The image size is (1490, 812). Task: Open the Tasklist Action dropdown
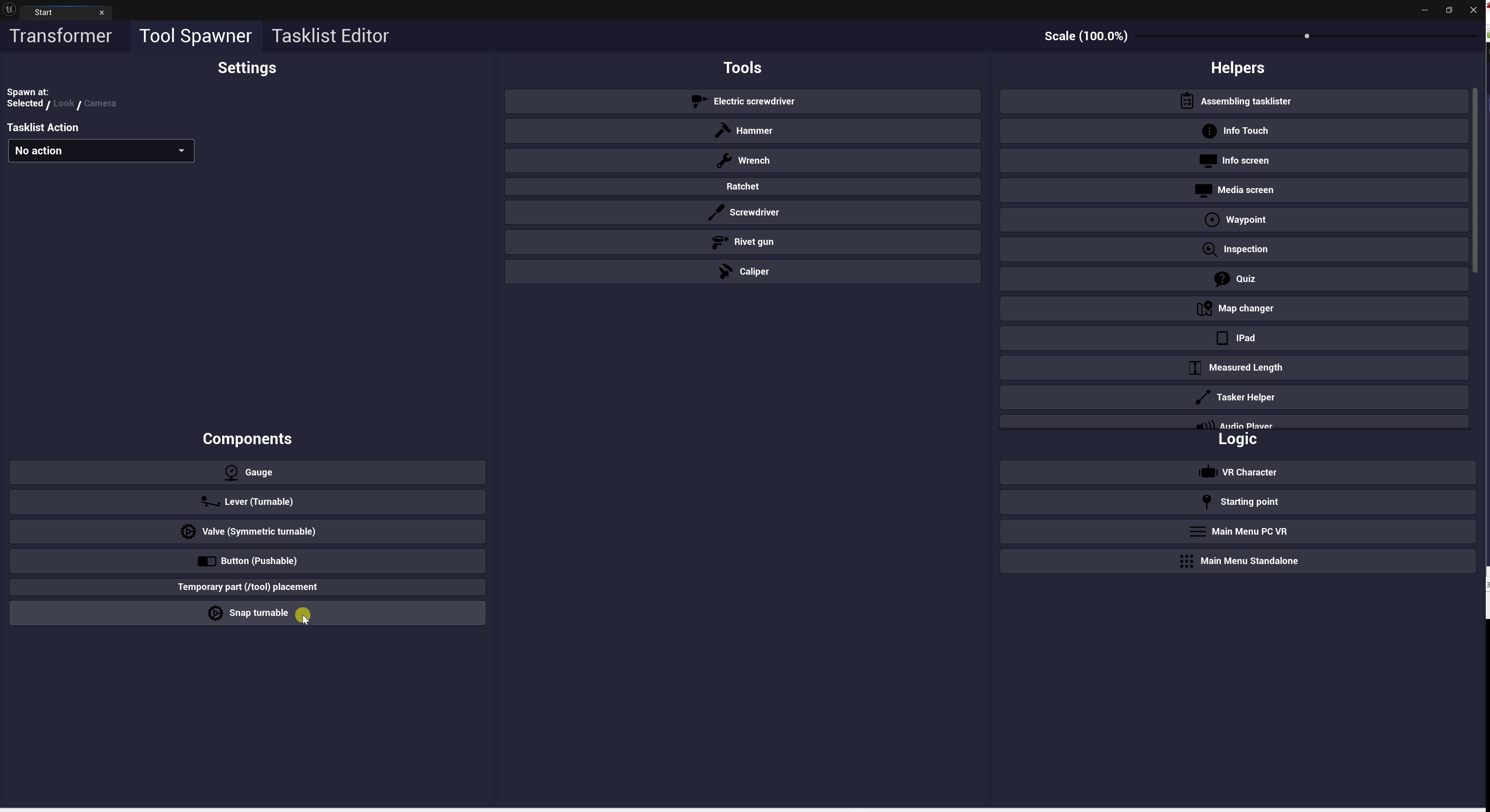point(101,151)
